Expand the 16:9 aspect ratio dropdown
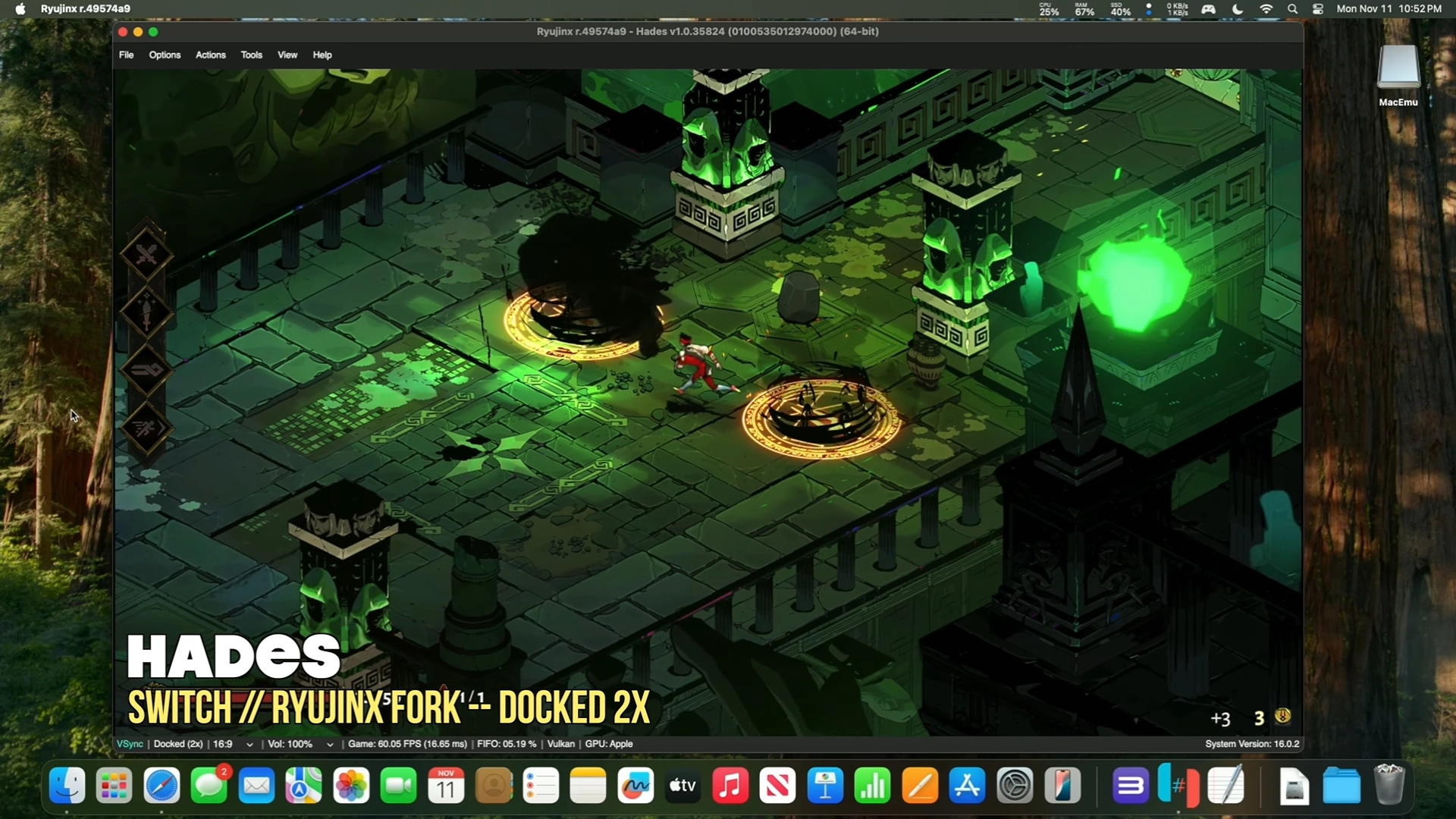Viewport: 1456px width, 819px height. (x=249, y=745)
